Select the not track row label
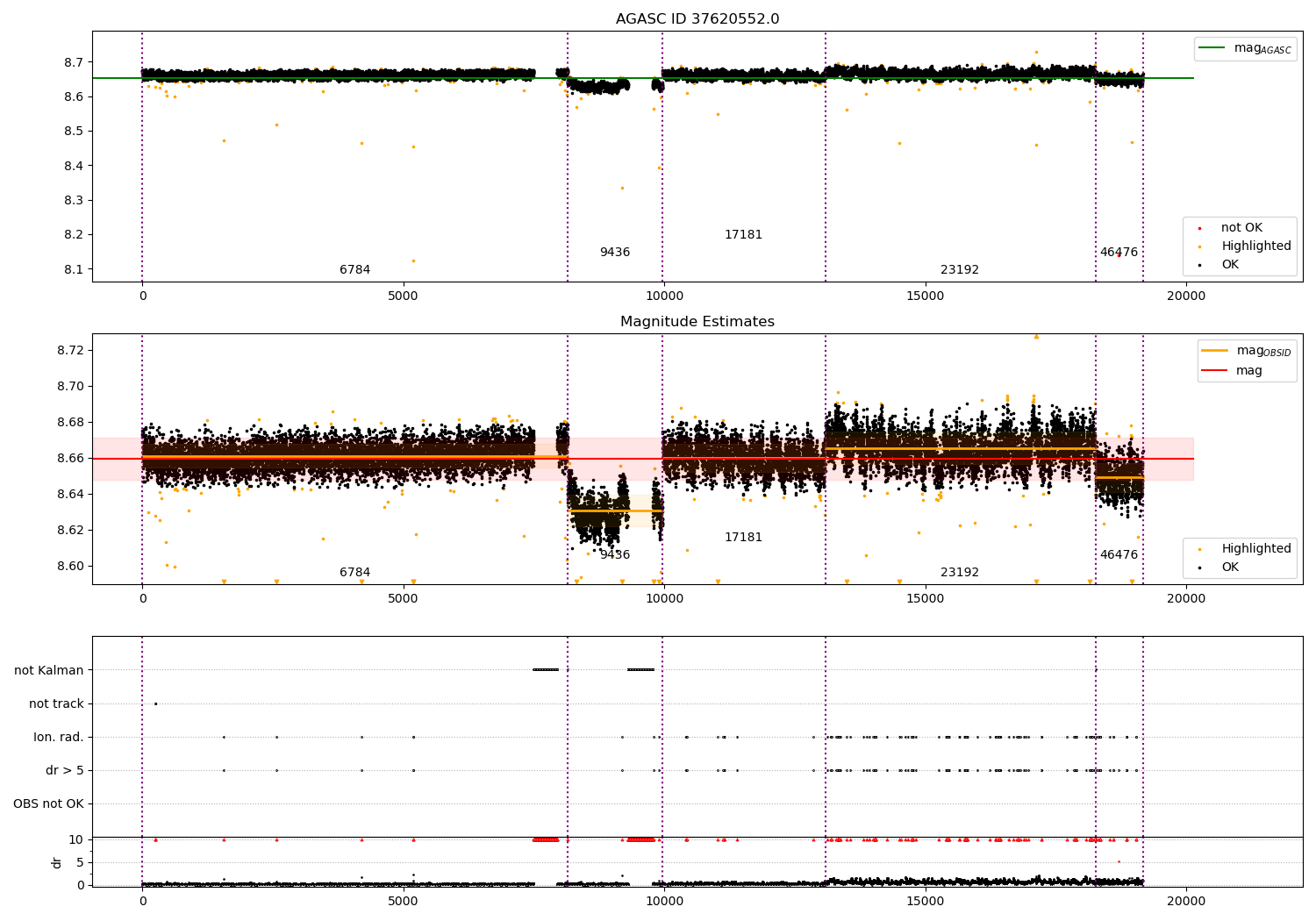1316x921 pixels. click(x=56, y=704)
